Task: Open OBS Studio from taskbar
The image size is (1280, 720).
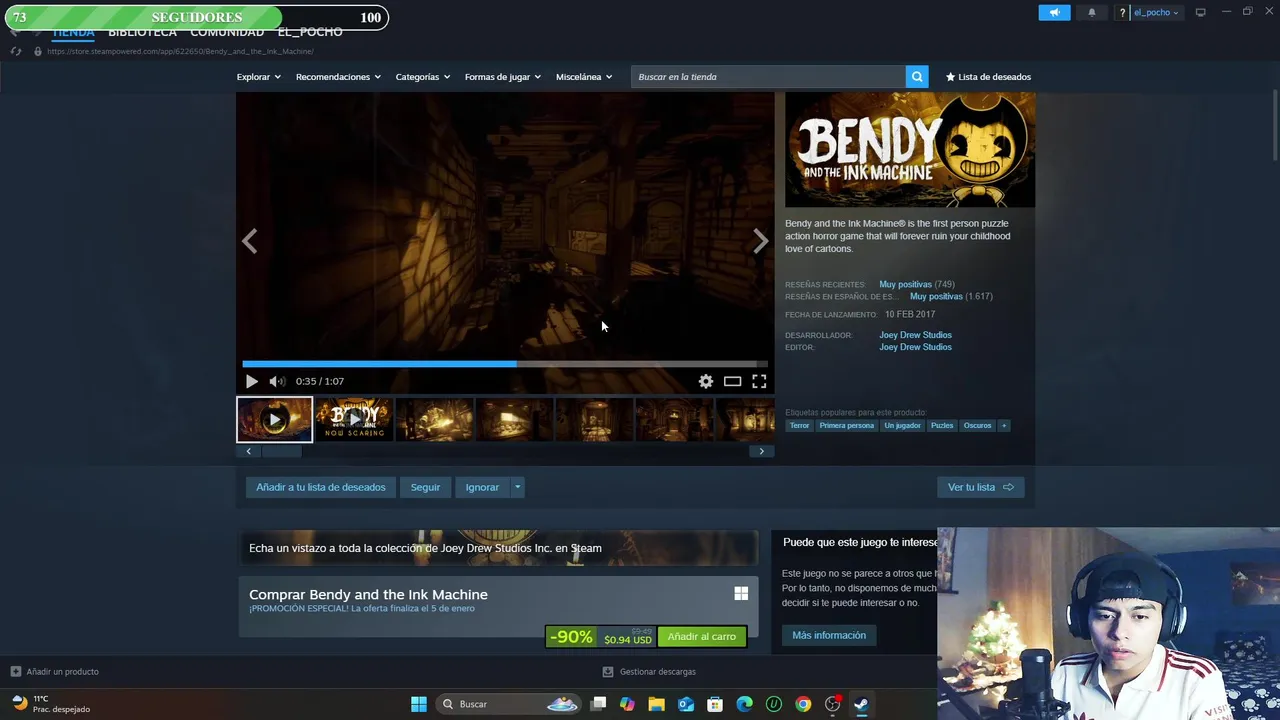Action: [x=832, y=704]
